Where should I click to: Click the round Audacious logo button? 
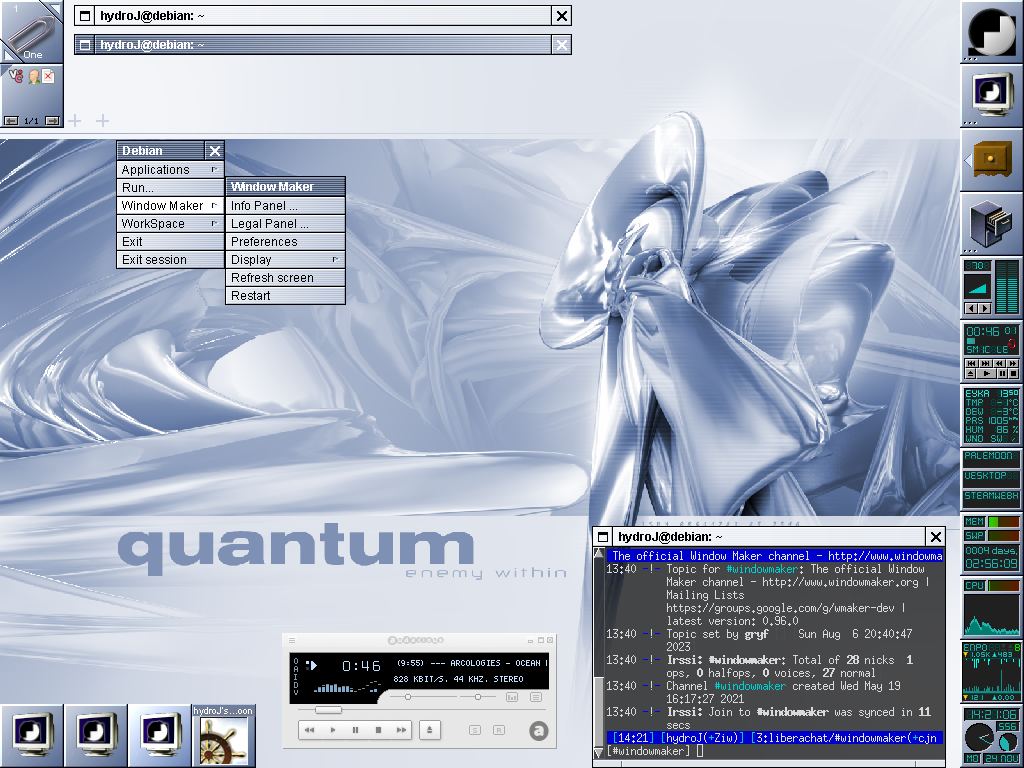(539, 731)
